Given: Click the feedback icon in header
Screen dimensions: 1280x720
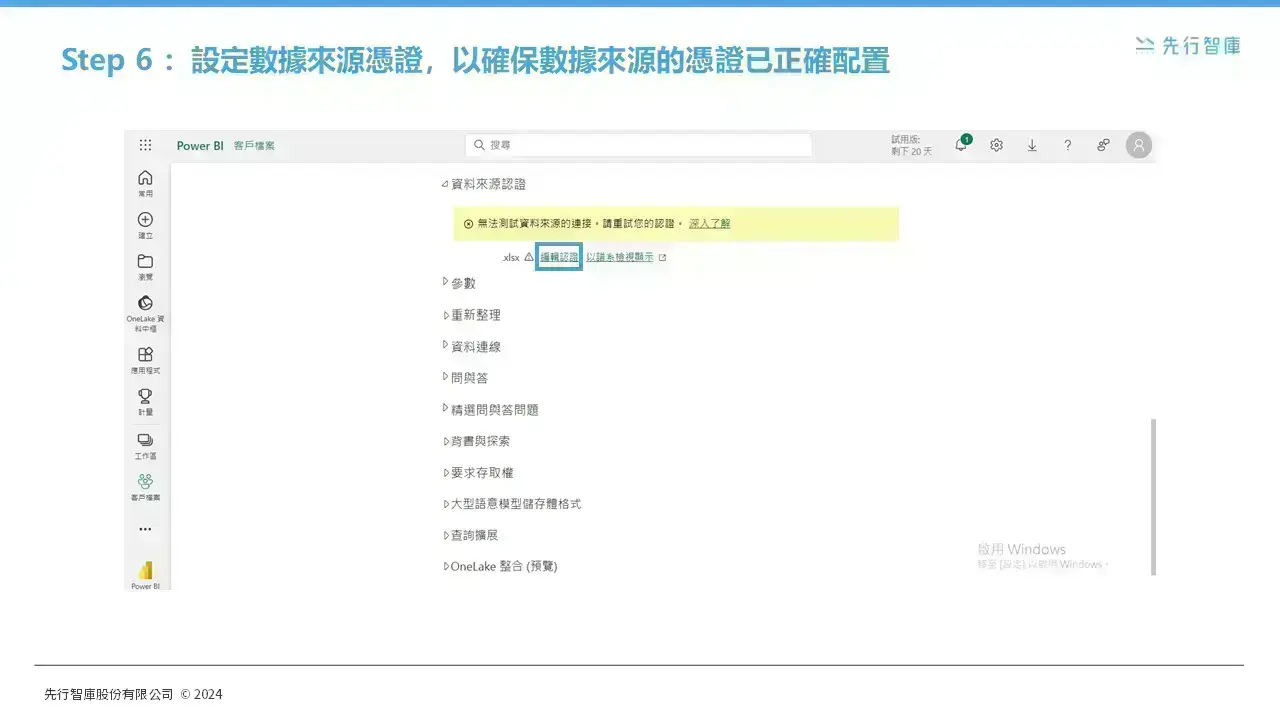Looking at the screenshot, I should pos(1103,145).
